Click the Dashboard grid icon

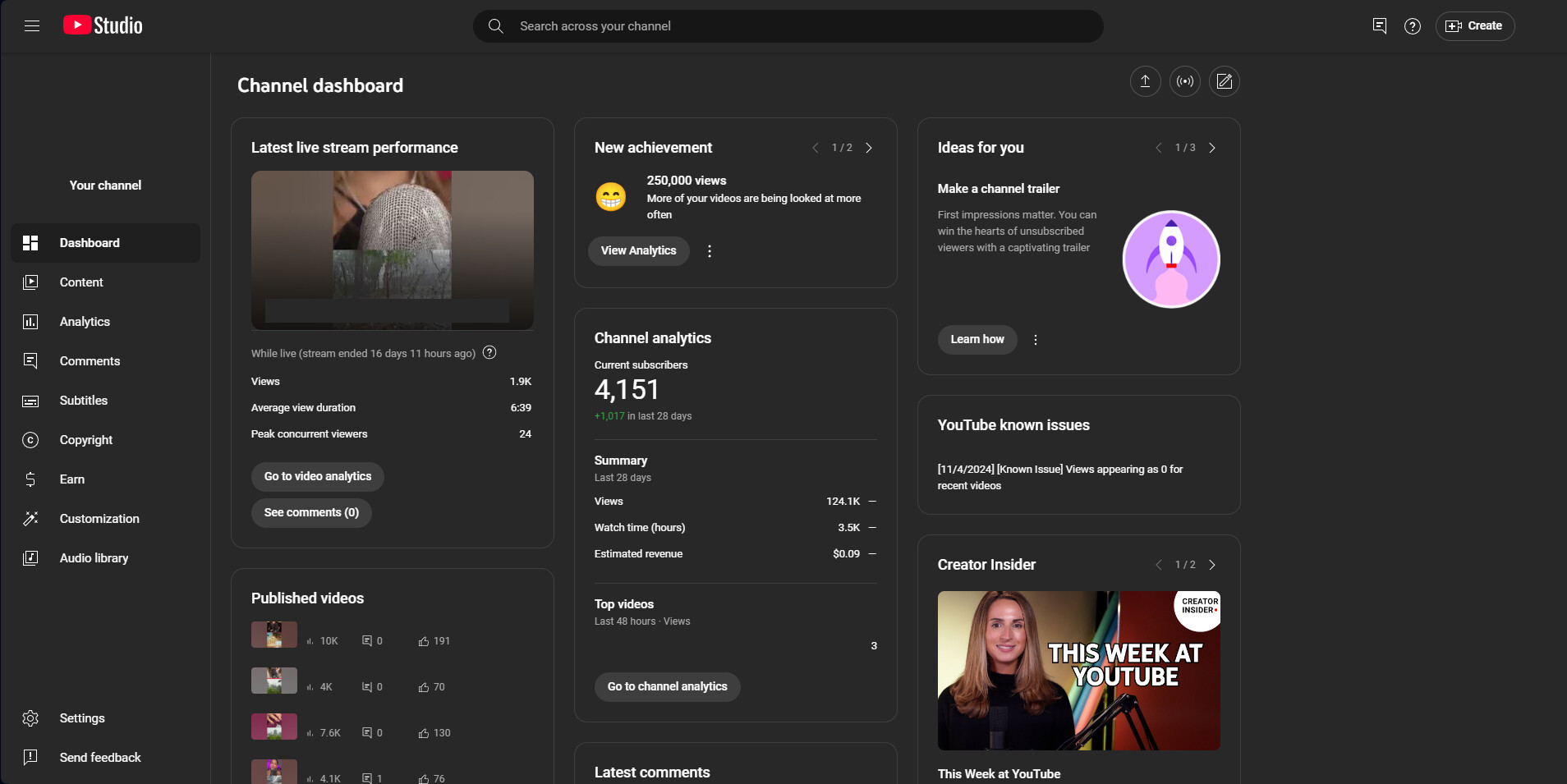click(x=30, y=243)
